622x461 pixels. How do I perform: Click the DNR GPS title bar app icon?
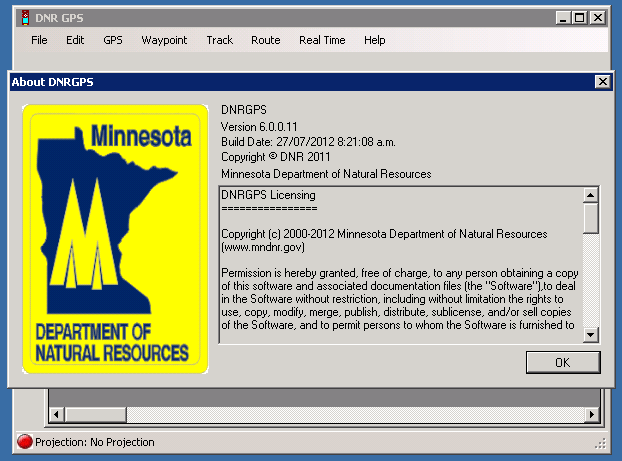pyautogui.click(x=25, y=18)
